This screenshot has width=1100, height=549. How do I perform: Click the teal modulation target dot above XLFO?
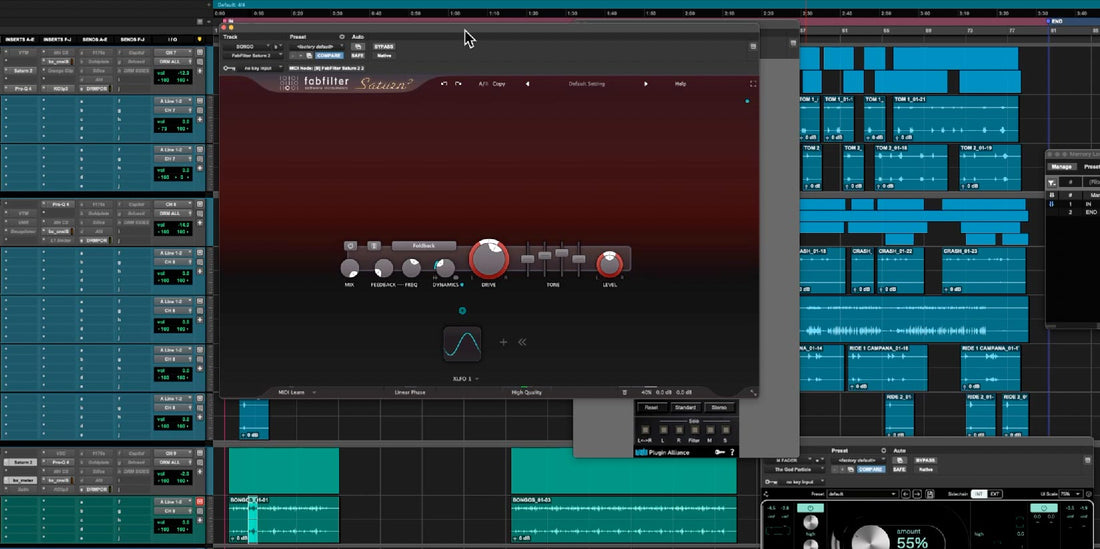tap(462, 311)
